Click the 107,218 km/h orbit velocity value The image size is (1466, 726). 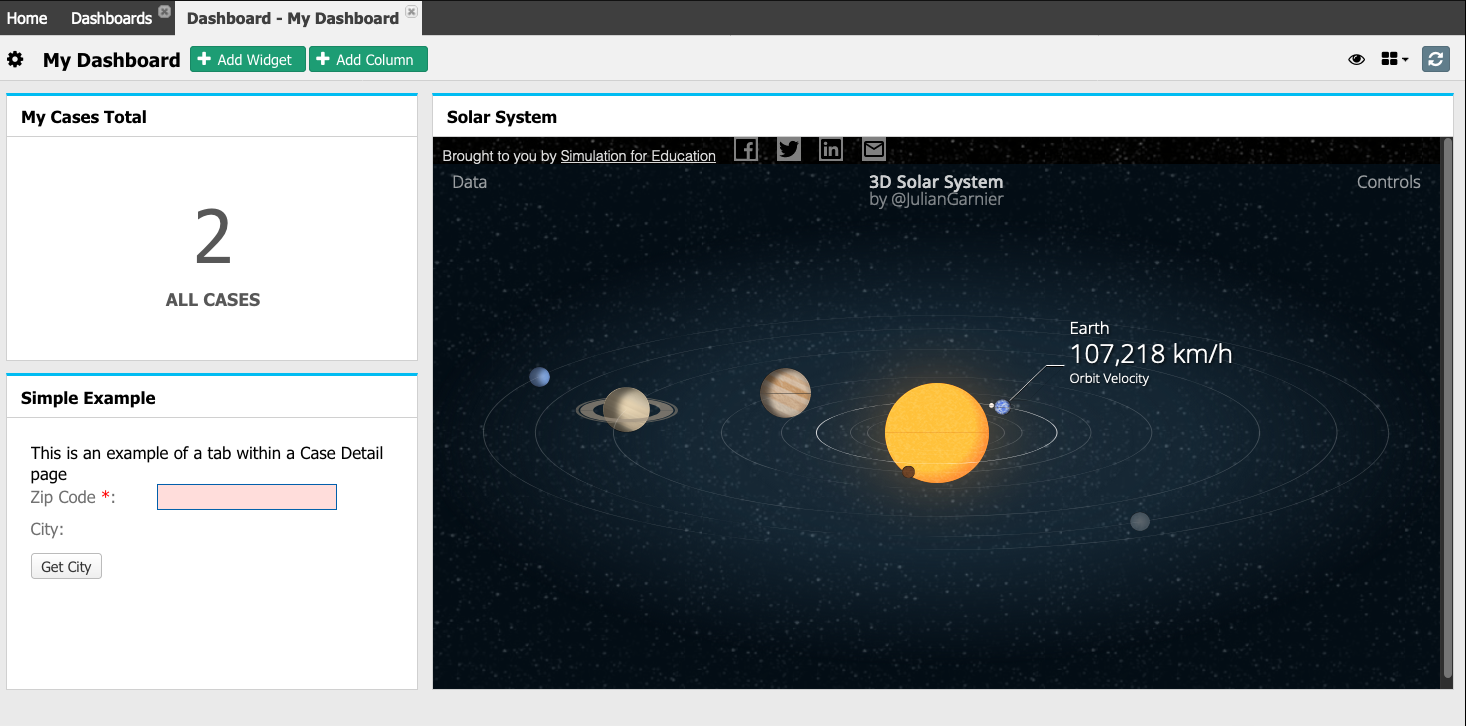pos(1151,354)
